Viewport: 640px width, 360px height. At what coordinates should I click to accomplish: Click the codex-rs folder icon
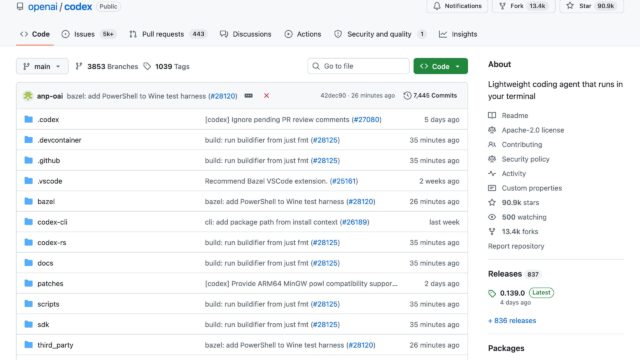[29, 242]
